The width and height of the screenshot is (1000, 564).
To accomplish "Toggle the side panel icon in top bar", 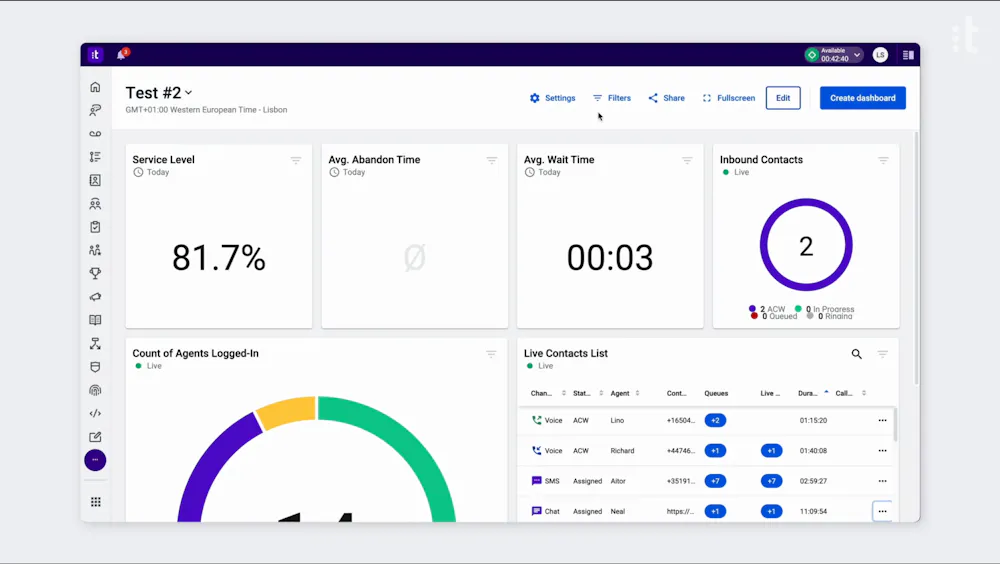I will point(908,55).
